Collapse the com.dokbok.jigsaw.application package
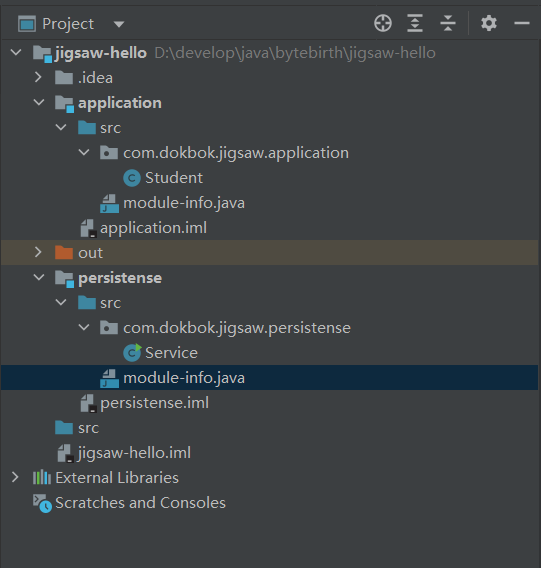 [84, 153]
